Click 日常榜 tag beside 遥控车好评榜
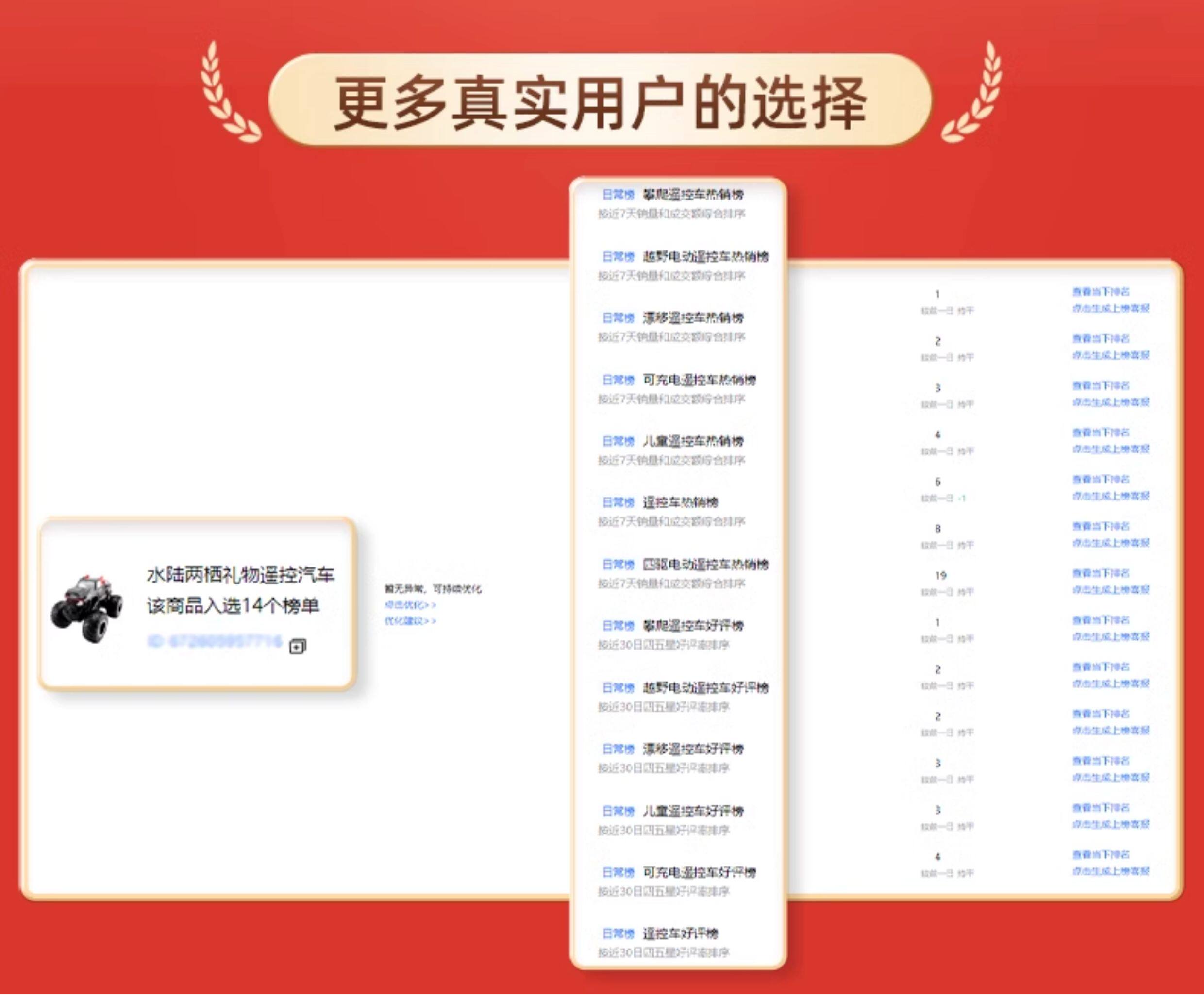 pos(618,933)
